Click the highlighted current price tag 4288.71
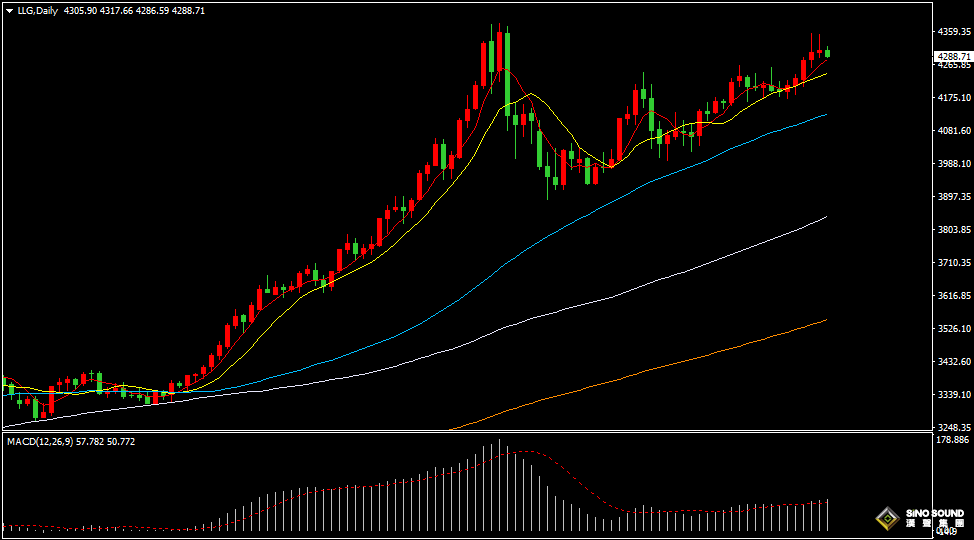Screen dimensions: 974x540 point(953,57)
